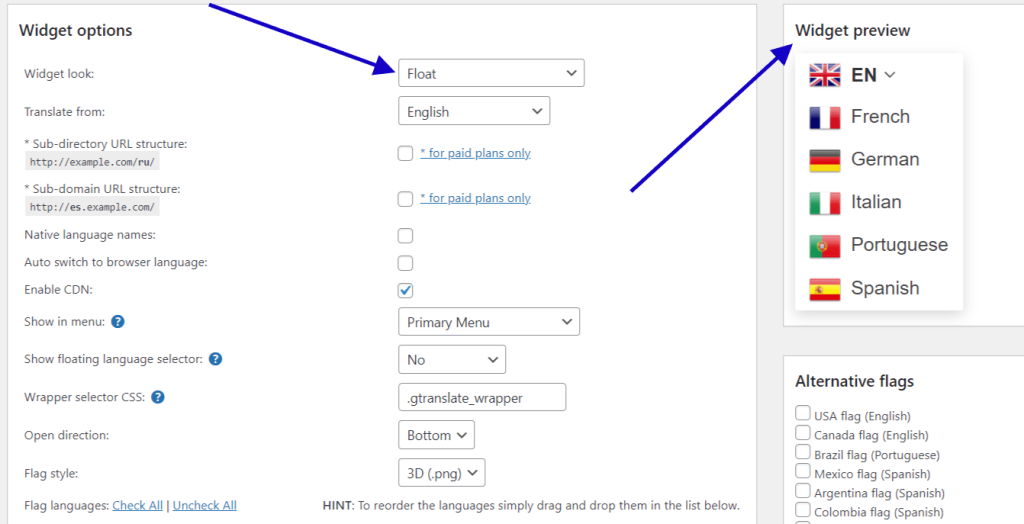Check Mexico flag (Spanish) option
1024x524 pixels.
[803, 470]
